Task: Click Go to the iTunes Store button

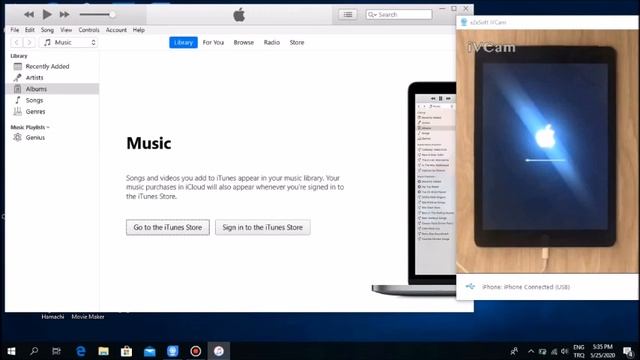Action: [168, 227]
